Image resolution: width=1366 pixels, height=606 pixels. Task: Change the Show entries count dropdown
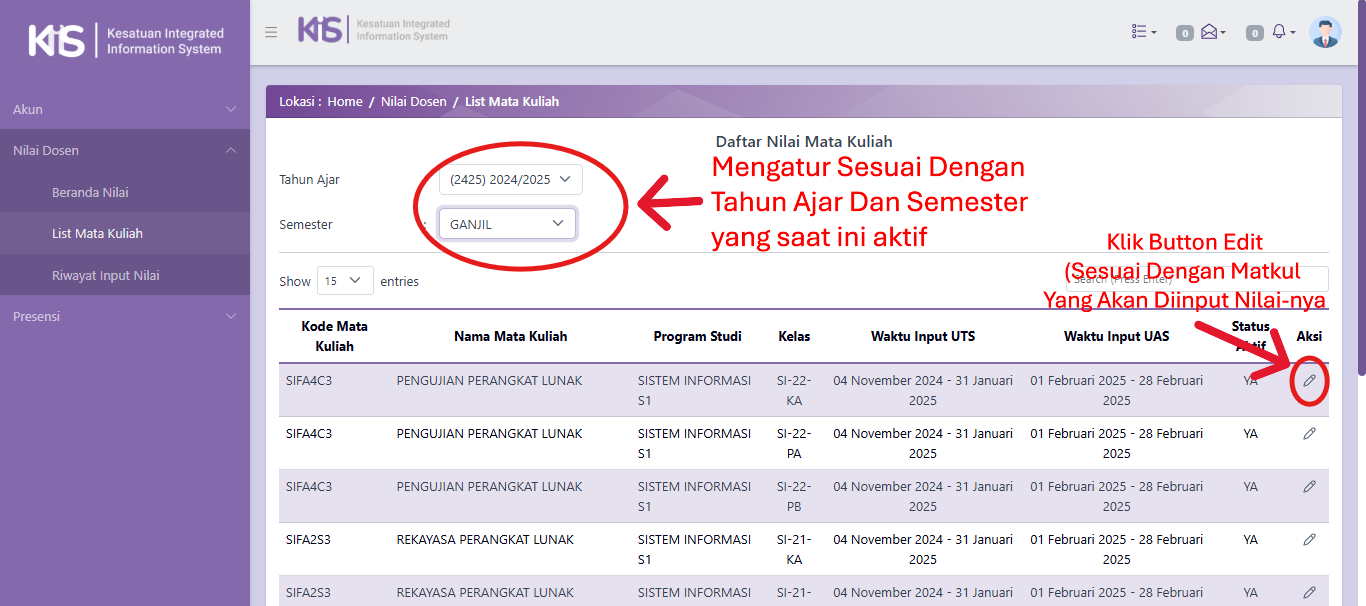[345, 281]
